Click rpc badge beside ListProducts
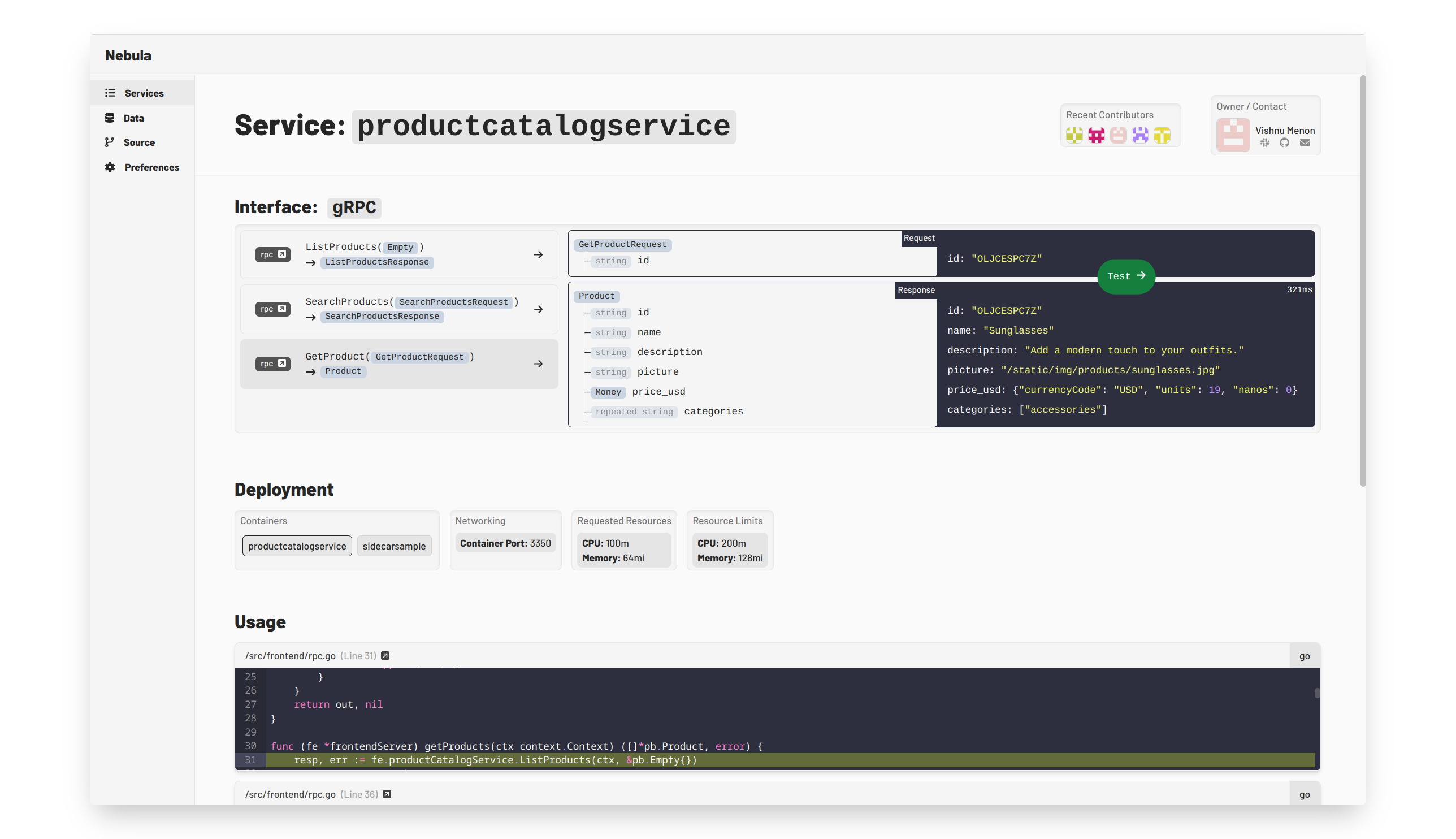 (x=272, y=254)
